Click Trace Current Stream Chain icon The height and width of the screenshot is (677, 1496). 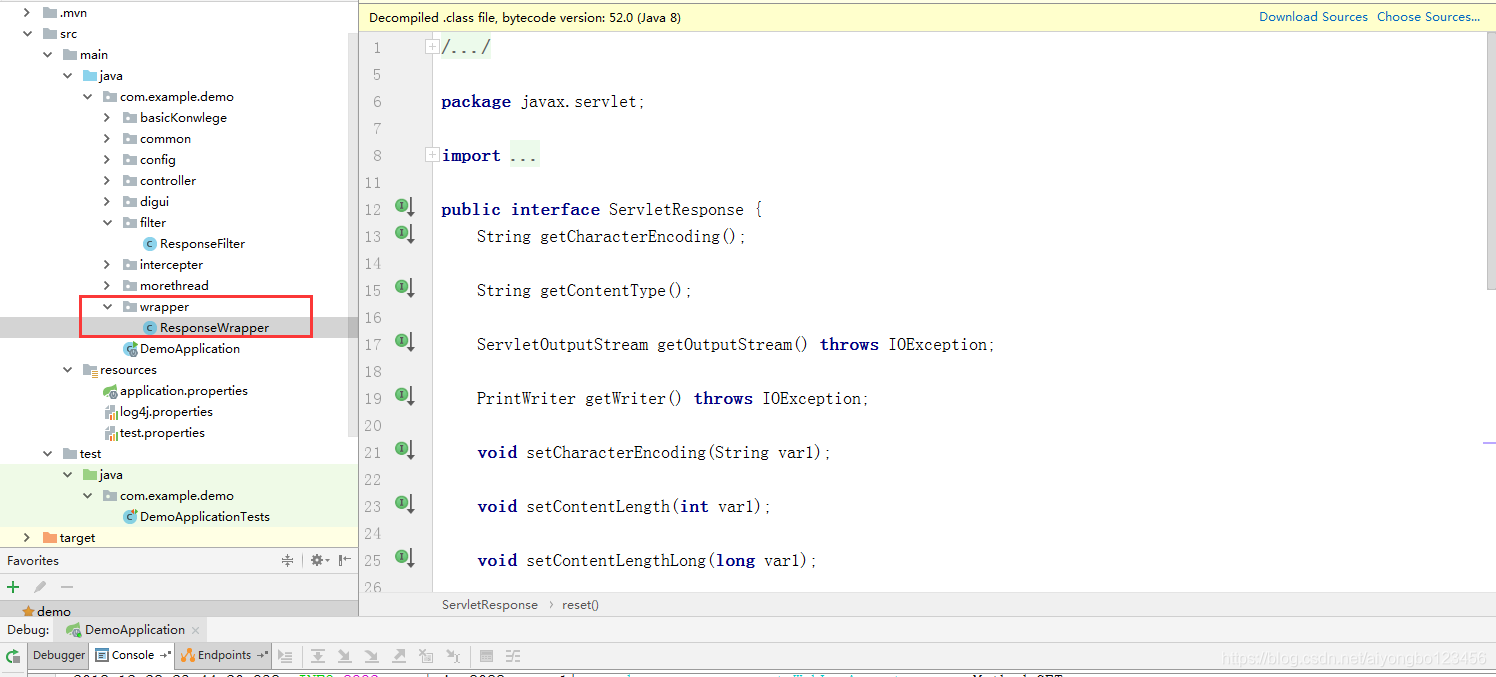pos(514,656)
